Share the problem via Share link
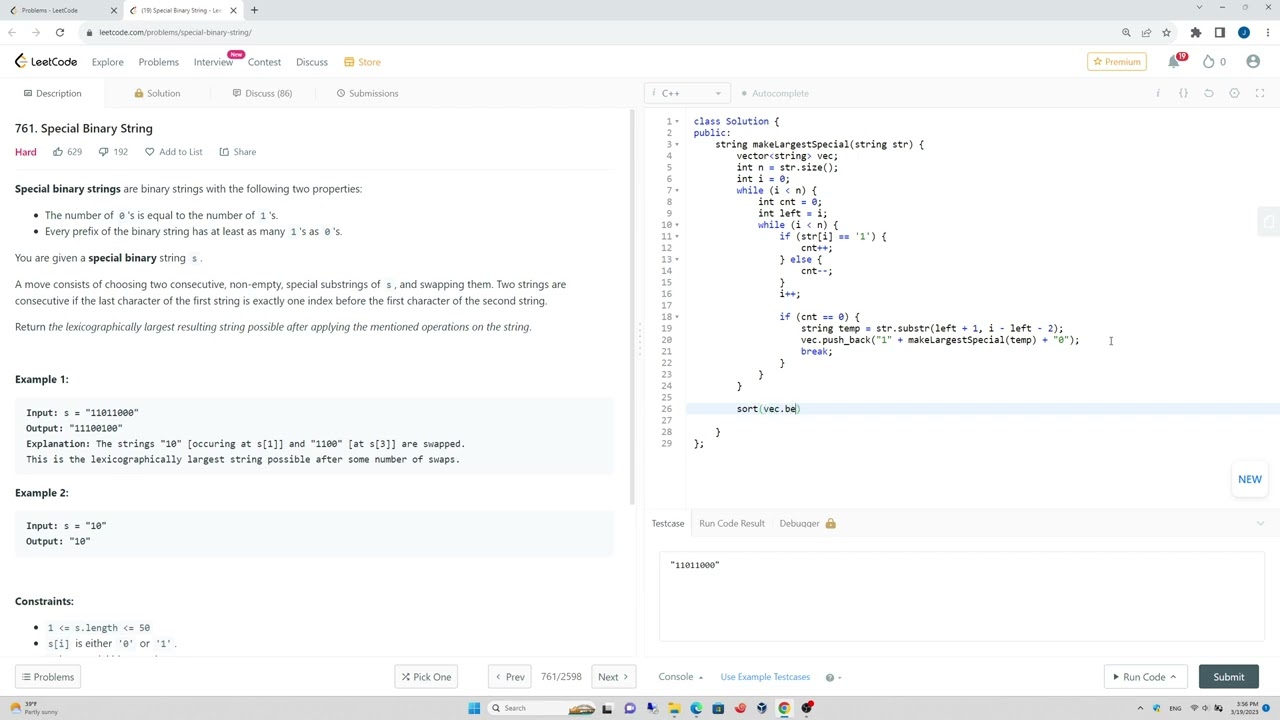Screen dimensions: 1280x720 [238, 152]
